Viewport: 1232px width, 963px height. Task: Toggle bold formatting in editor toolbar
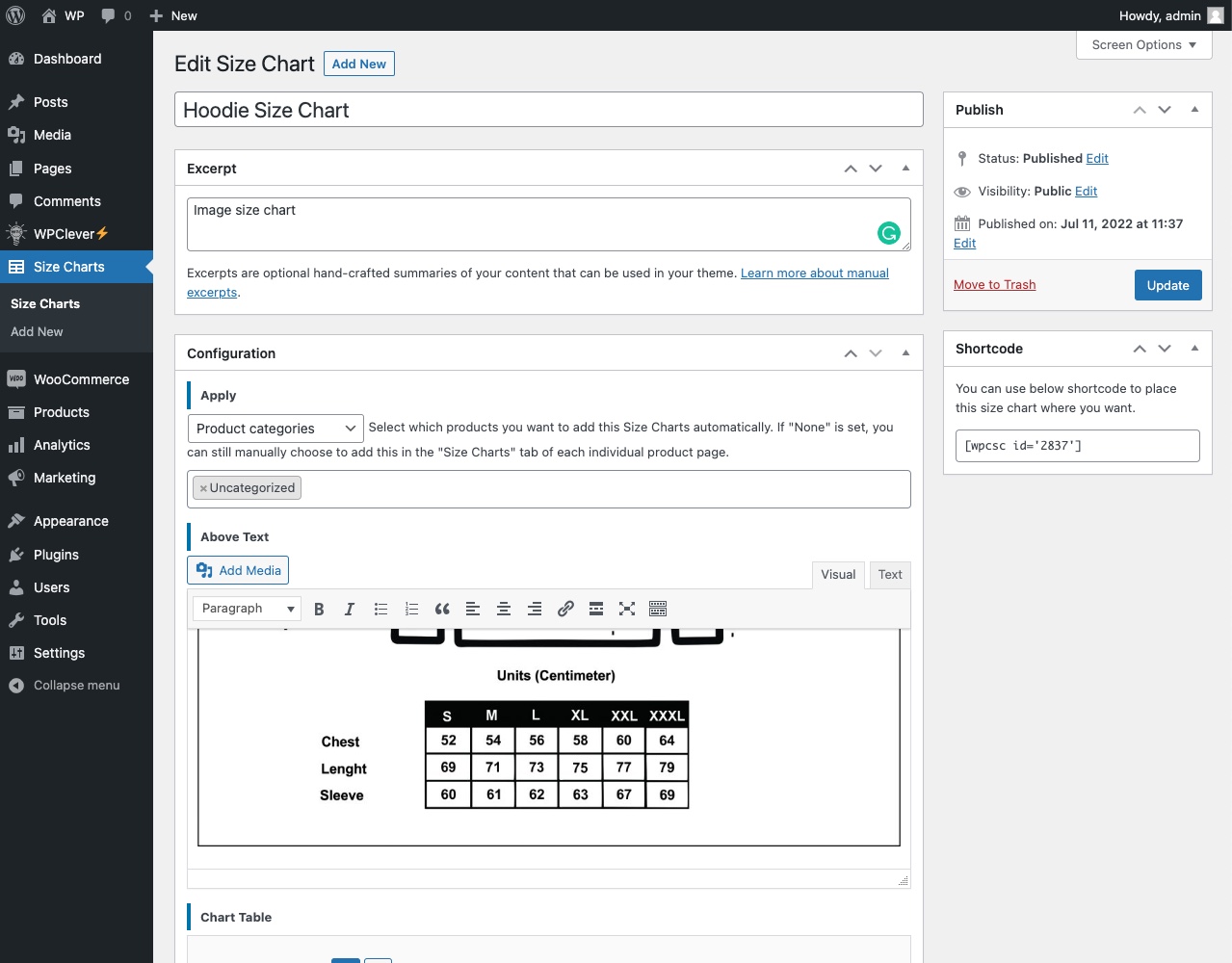coord(319,609)
